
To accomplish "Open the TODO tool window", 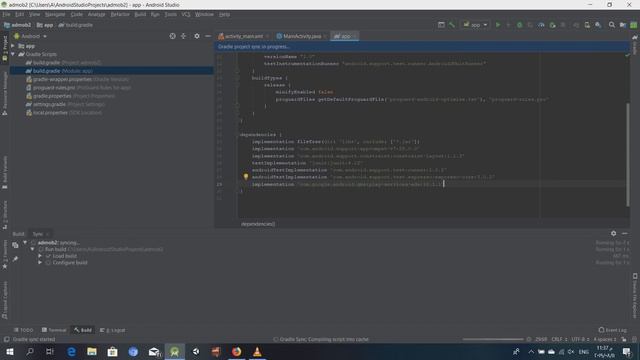I will pyautogui.click(x=23, y=330).
